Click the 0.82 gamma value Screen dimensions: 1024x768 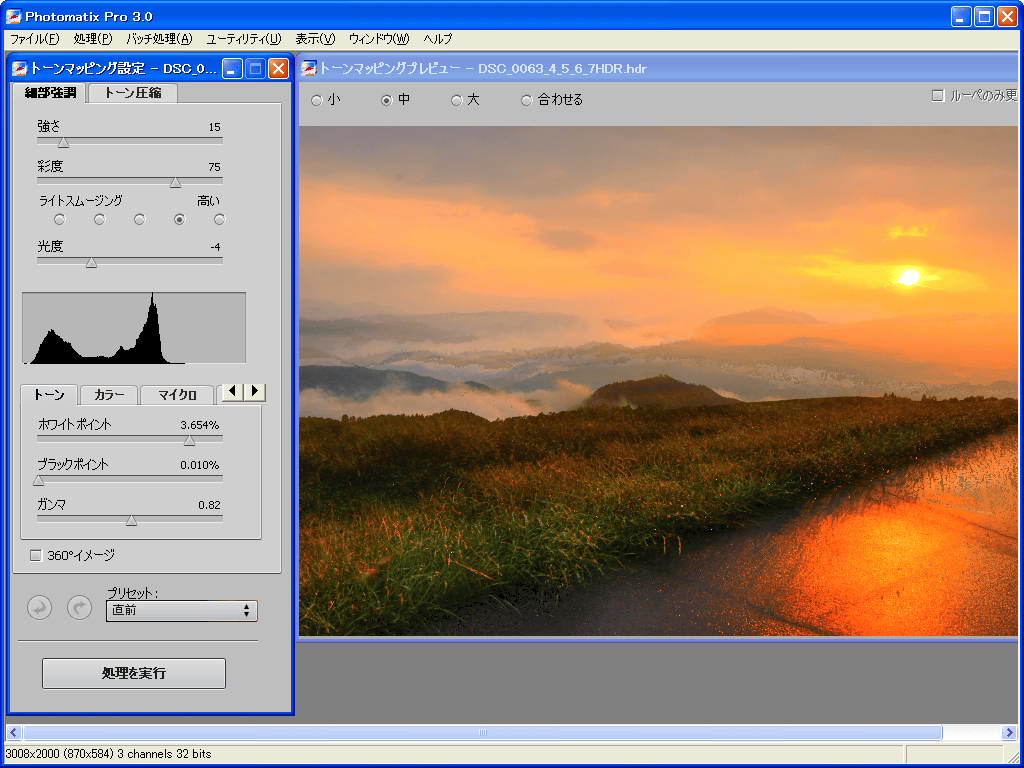[x=210, y=505]
